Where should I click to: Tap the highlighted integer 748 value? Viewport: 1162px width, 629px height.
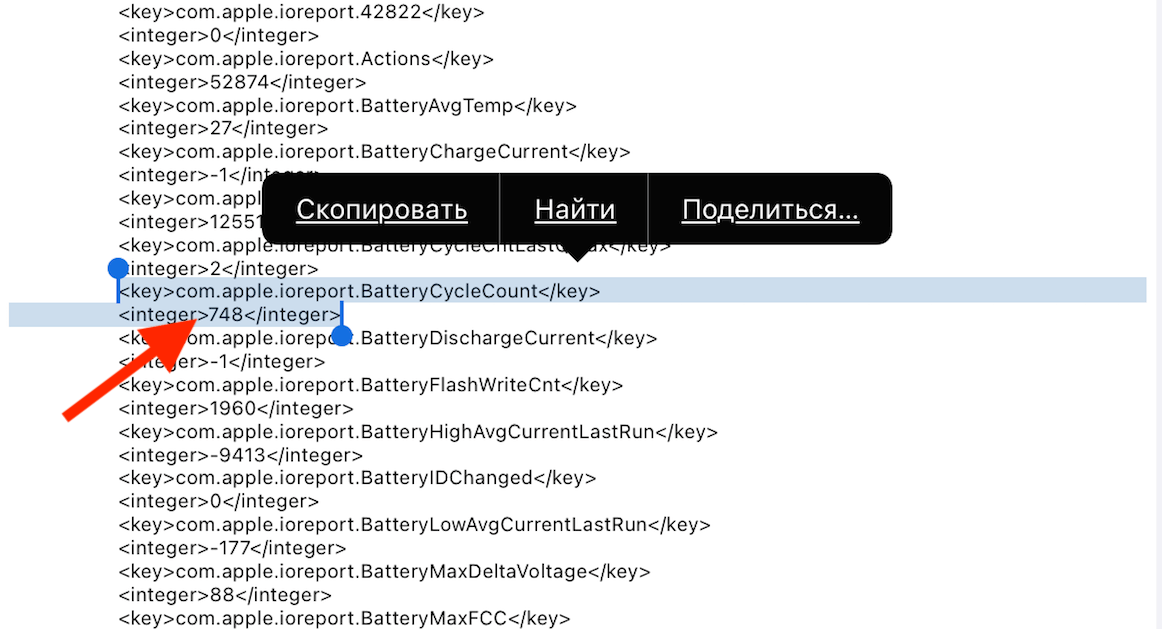(x=227, y=315)
